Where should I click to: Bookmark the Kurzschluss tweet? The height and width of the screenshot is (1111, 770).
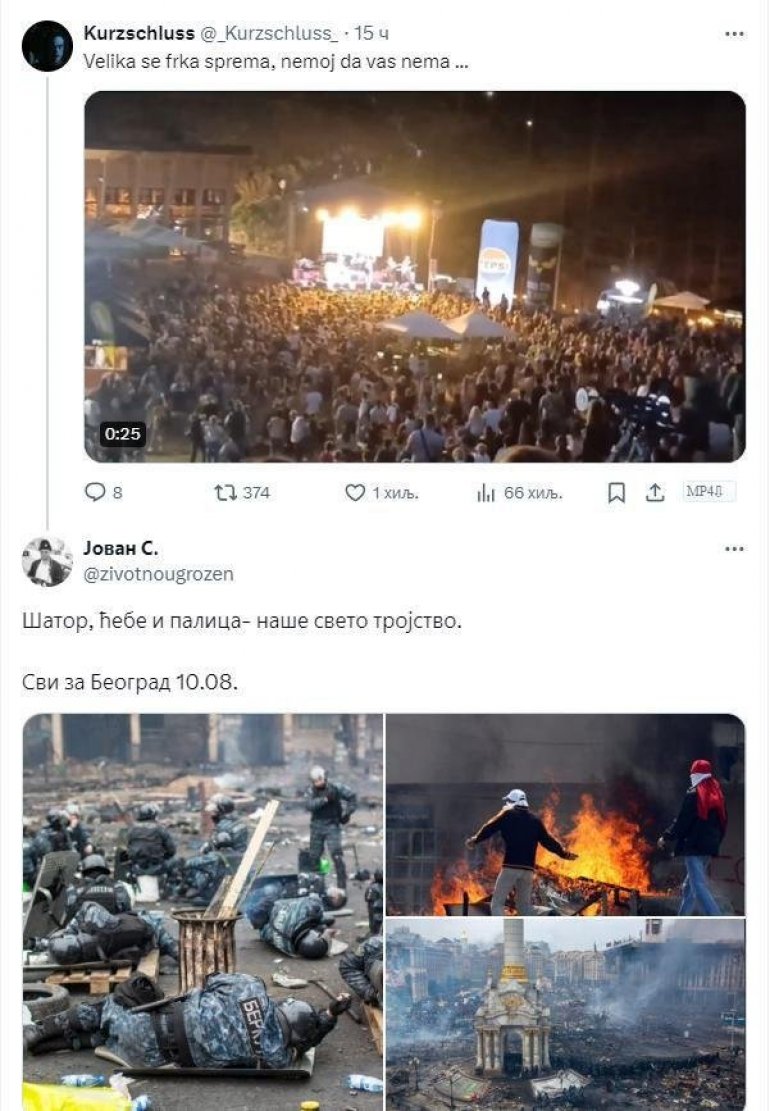tap(617, 493)
